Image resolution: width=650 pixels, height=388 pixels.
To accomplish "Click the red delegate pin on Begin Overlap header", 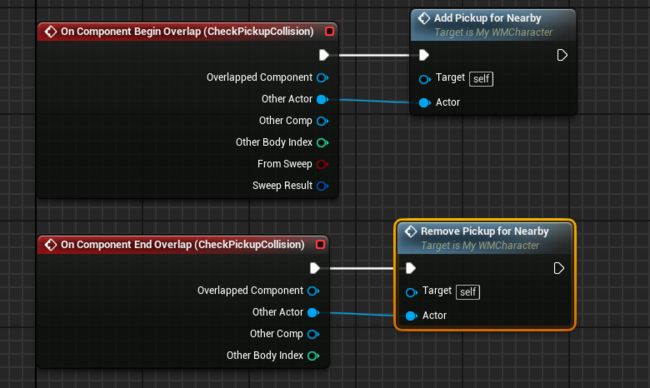I will pos(329,31).
